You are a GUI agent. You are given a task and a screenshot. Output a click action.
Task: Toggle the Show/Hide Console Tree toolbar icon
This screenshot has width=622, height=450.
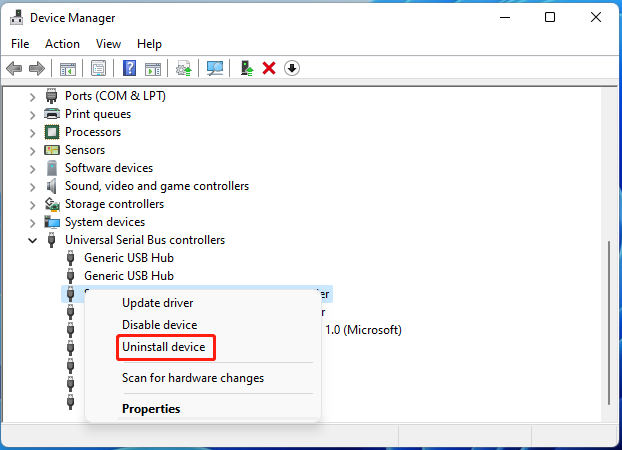tap(68, 68)
